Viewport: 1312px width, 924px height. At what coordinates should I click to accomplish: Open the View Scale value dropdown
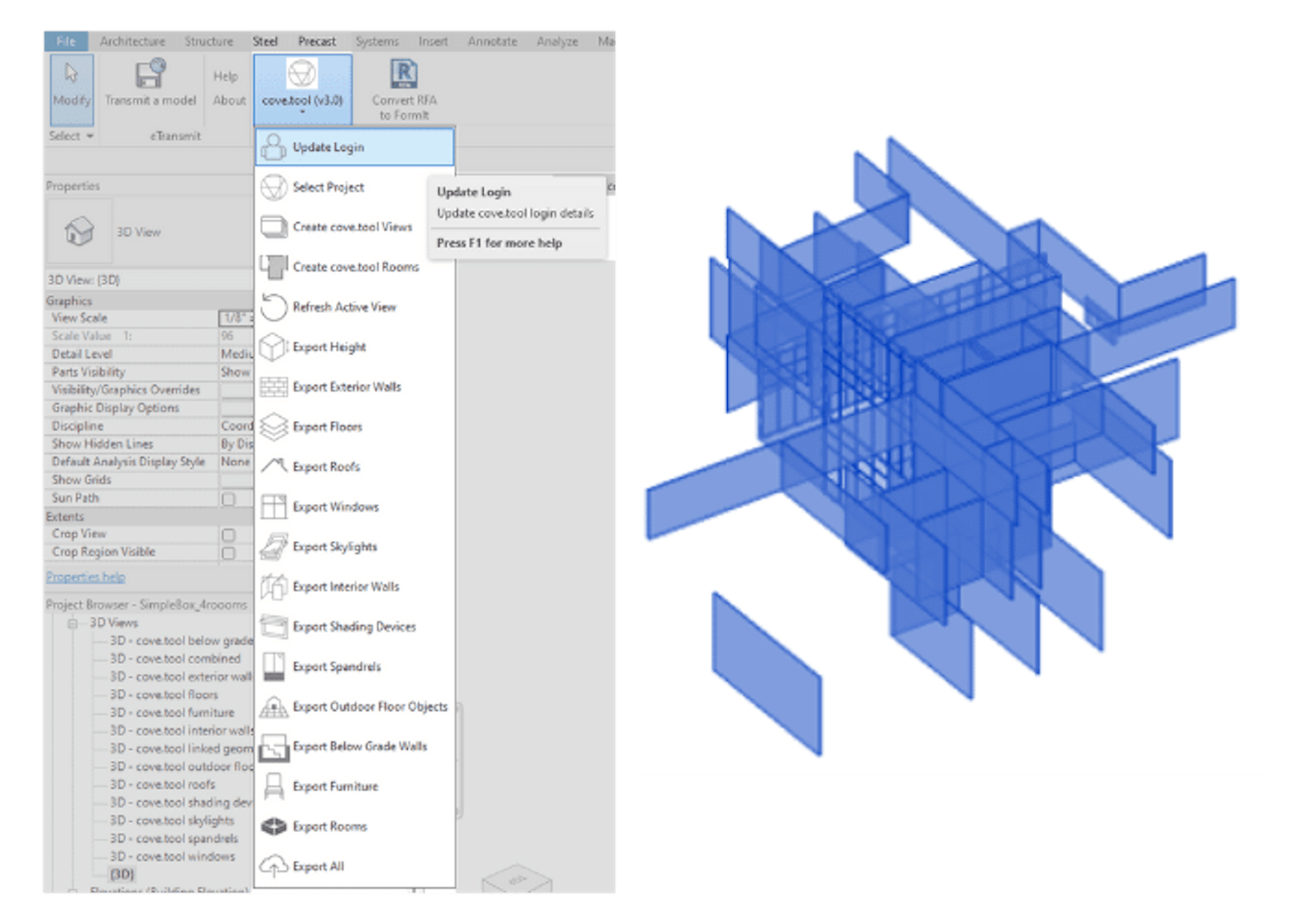pos(236,318)
